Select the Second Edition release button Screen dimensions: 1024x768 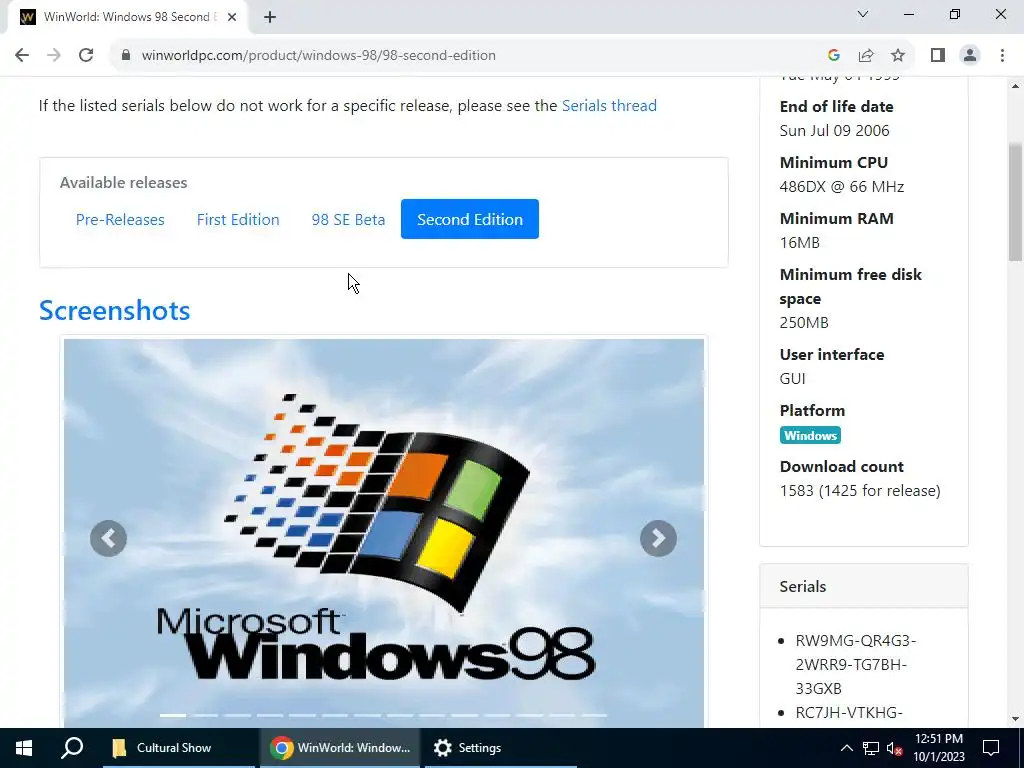tap(470, 219)
